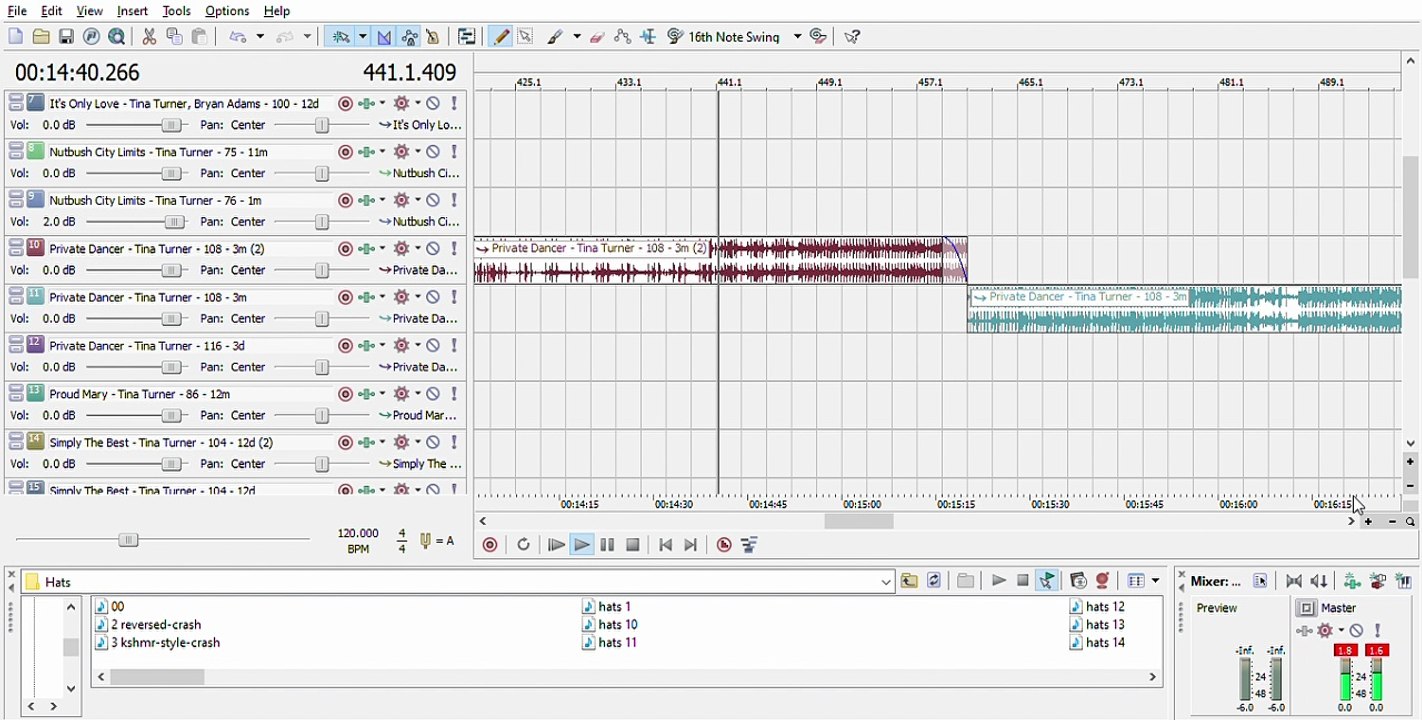Click the record button in the transport bar
The width and height of the screenshot is (1422, 720).
pos(490,545)
